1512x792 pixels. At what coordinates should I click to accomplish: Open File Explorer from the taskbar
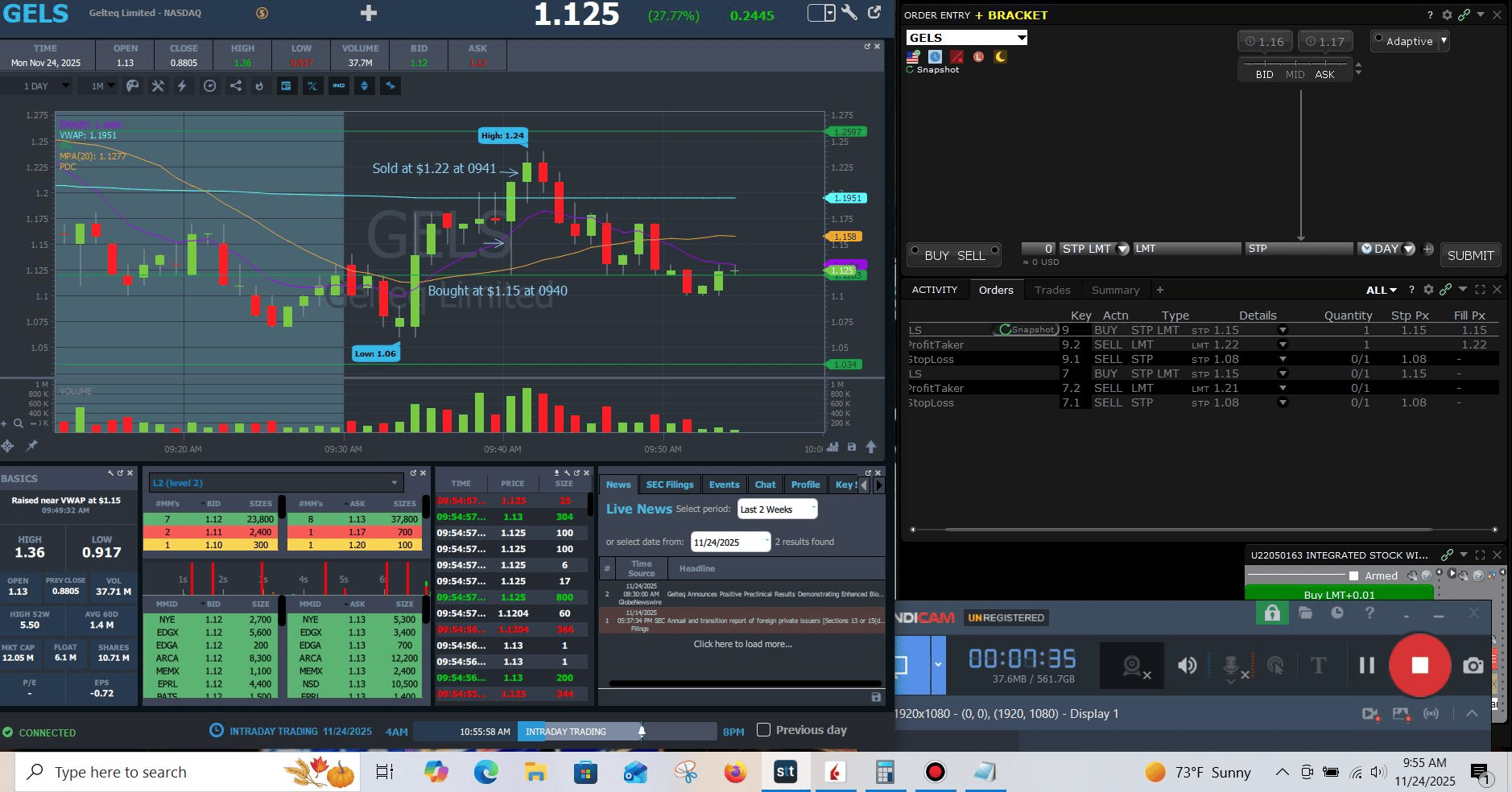tap(535, 773)
